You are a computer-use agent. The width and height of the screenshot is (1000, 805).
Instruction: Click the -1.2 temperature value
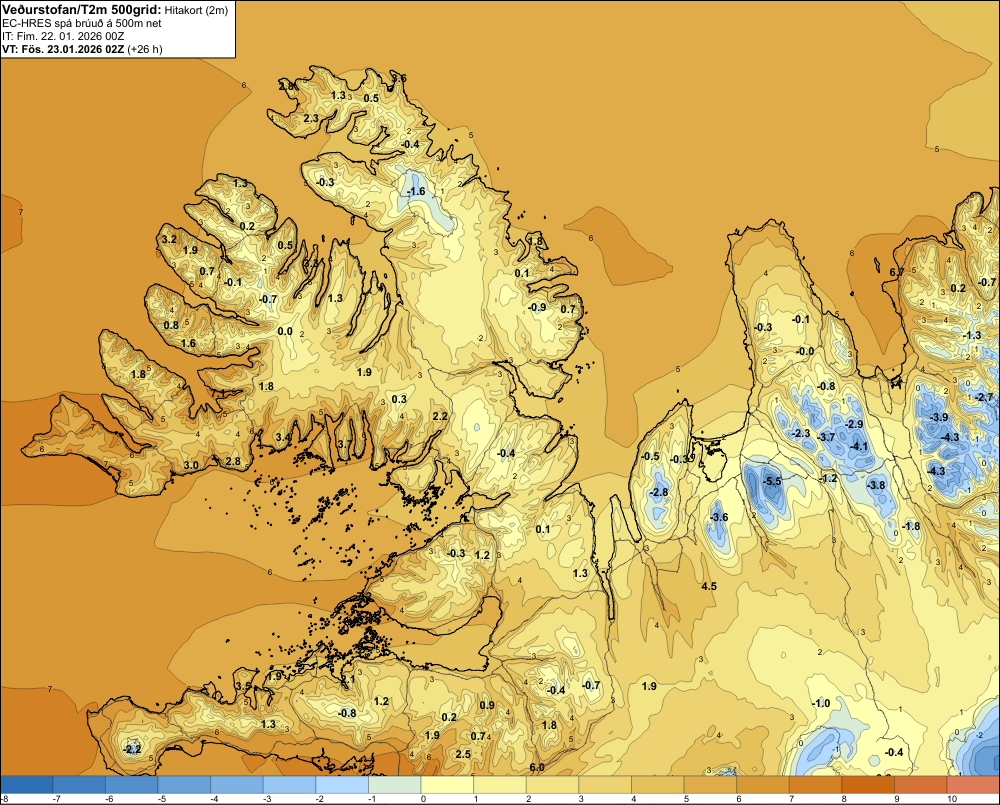pyautogui.click(x=828, y=478)
